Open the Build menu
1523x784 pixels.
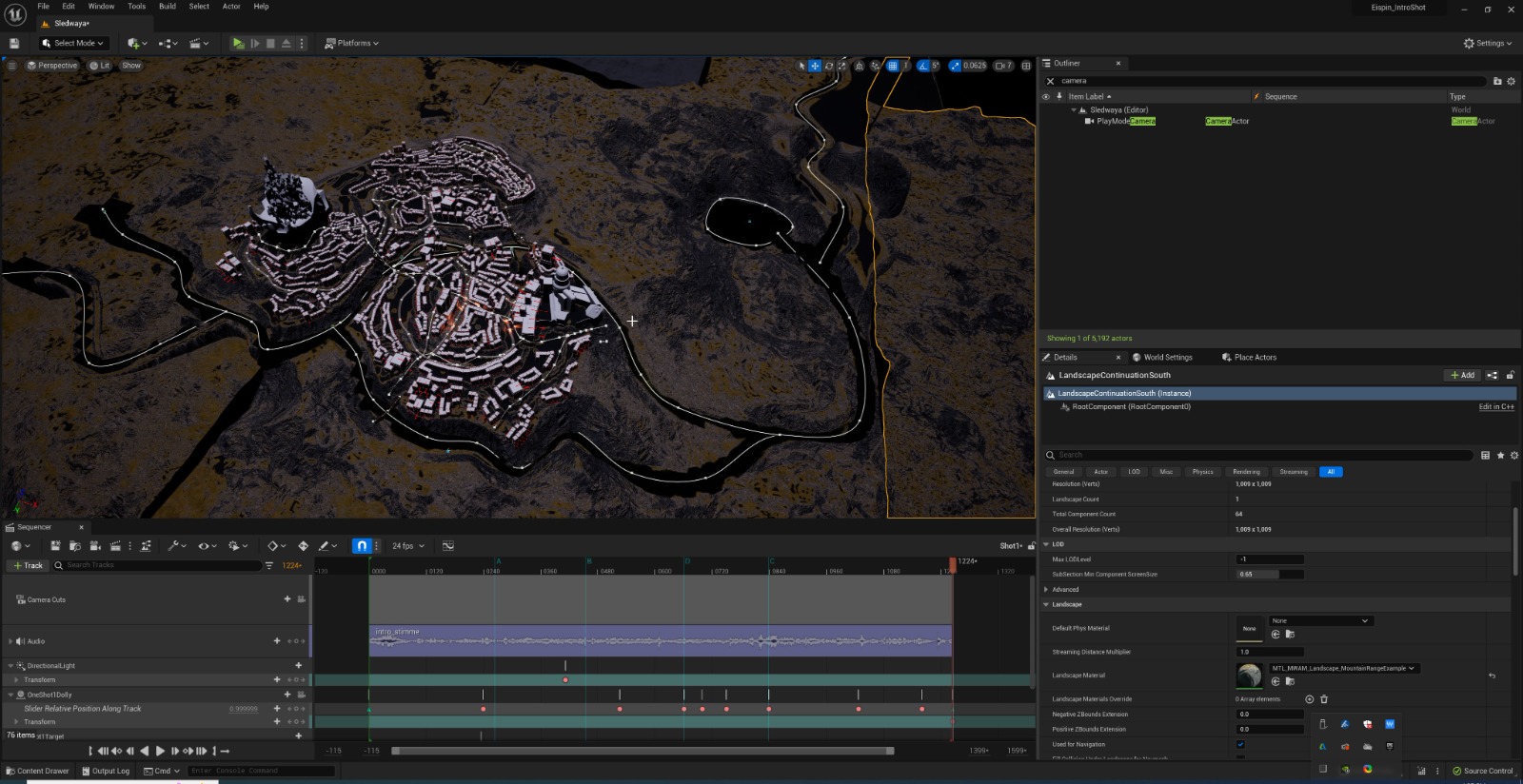167,7
